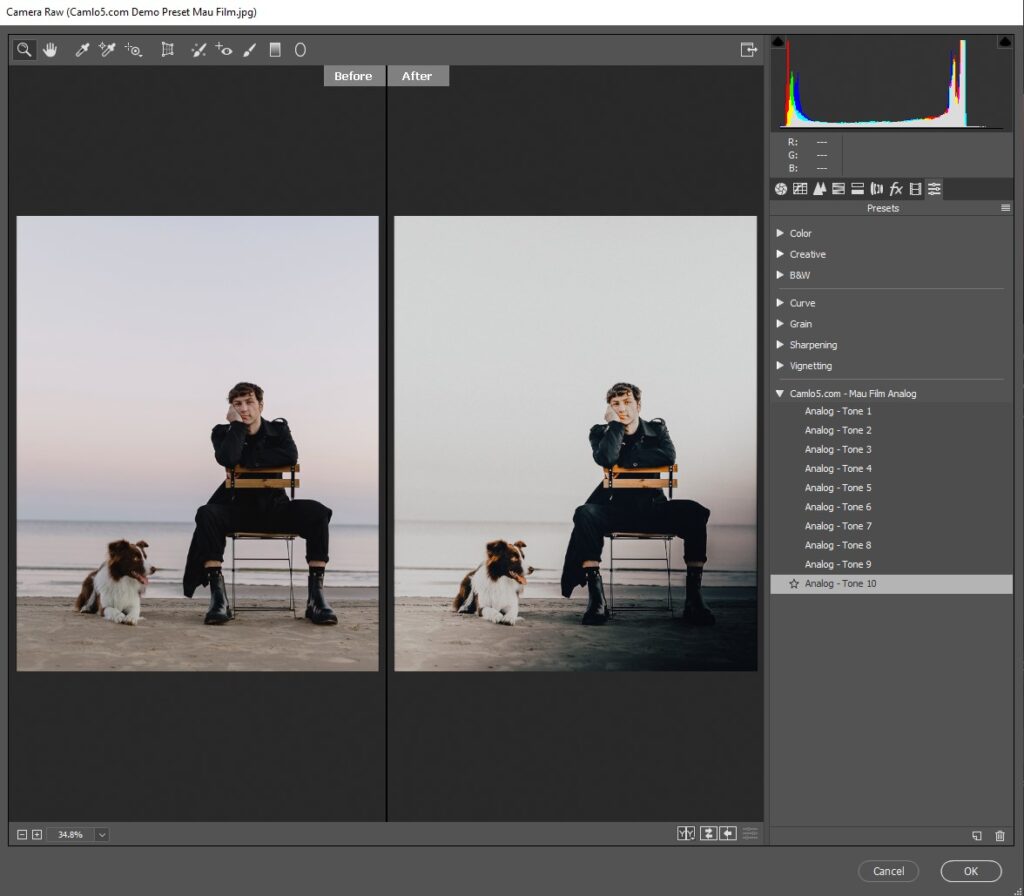
Task: Select the Radial Filter tool
Action: coord(300,50)
